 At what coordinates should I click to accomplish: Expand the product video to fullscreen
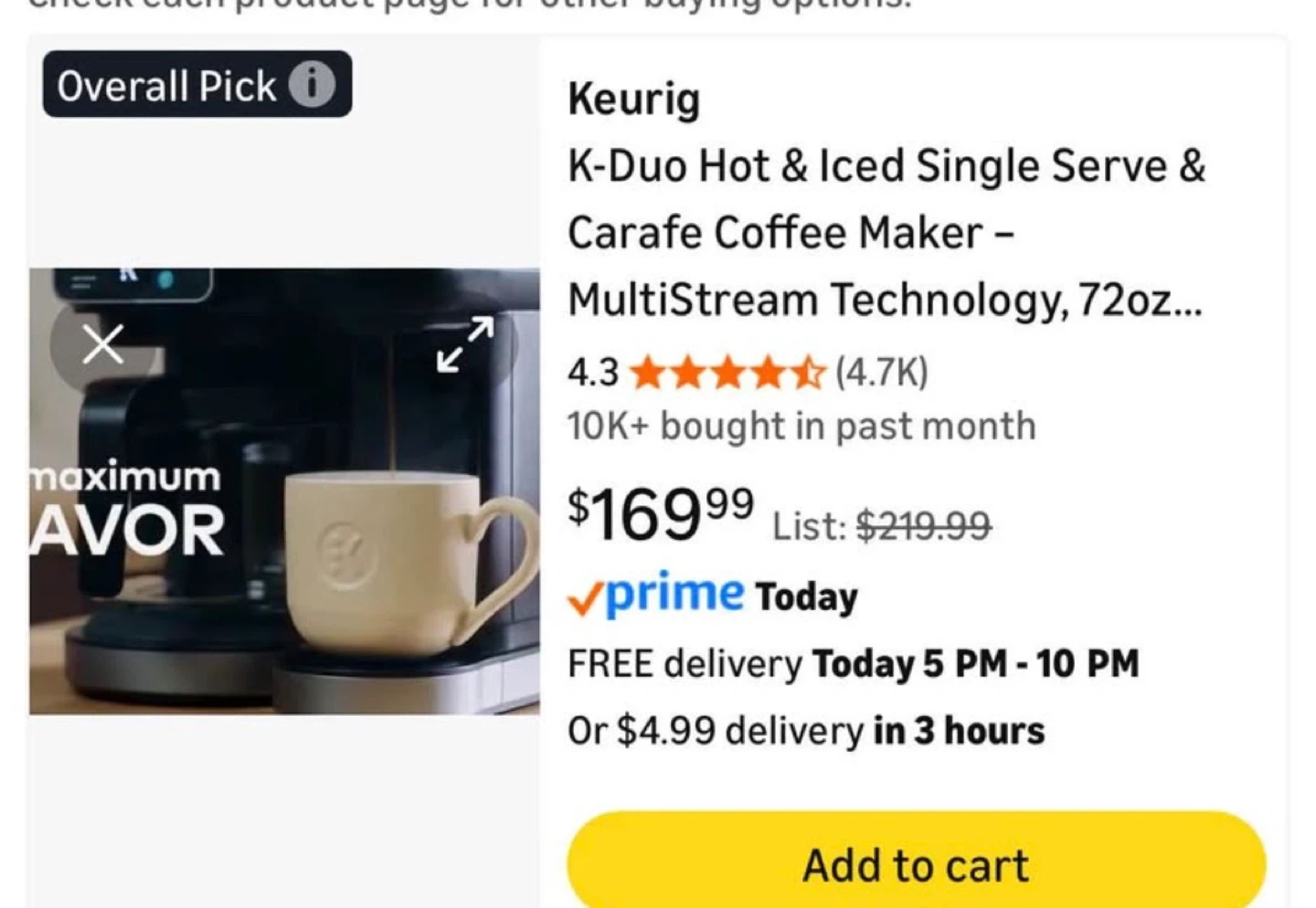[x=465, y=344]
